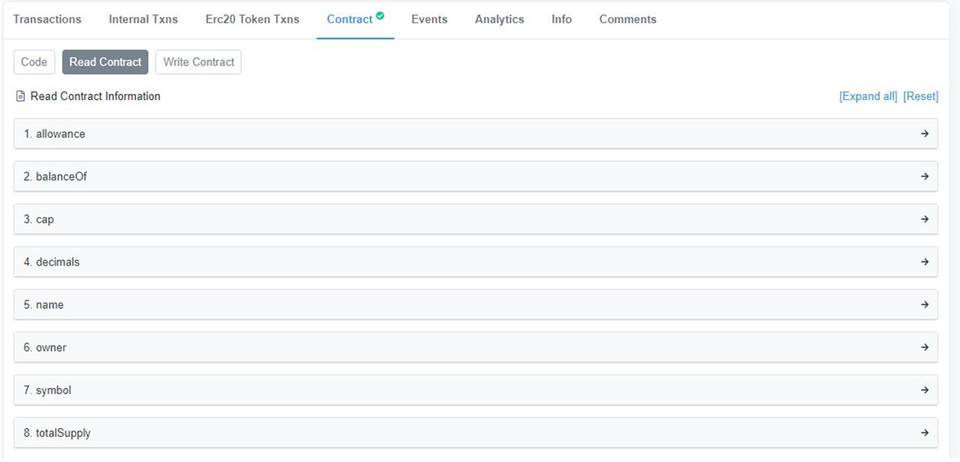Click the Write Contract button
Viewport: 960px width, 462px height.
pyautogui.click(x=198, y=62)
